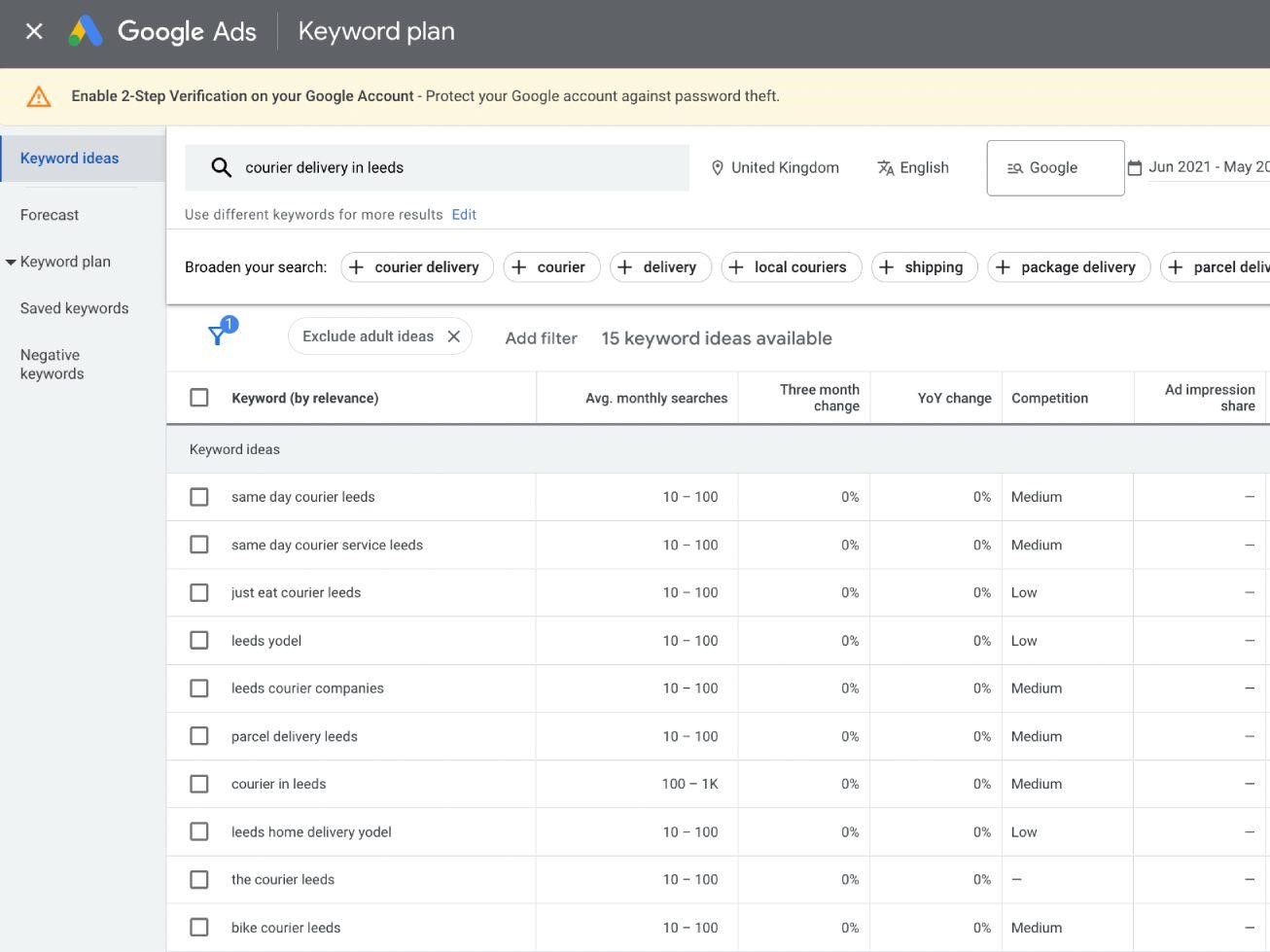1270x952 pixels.
Task: Click the keyword search field 'courier delivery in leeds'
Action: point(437,167)
